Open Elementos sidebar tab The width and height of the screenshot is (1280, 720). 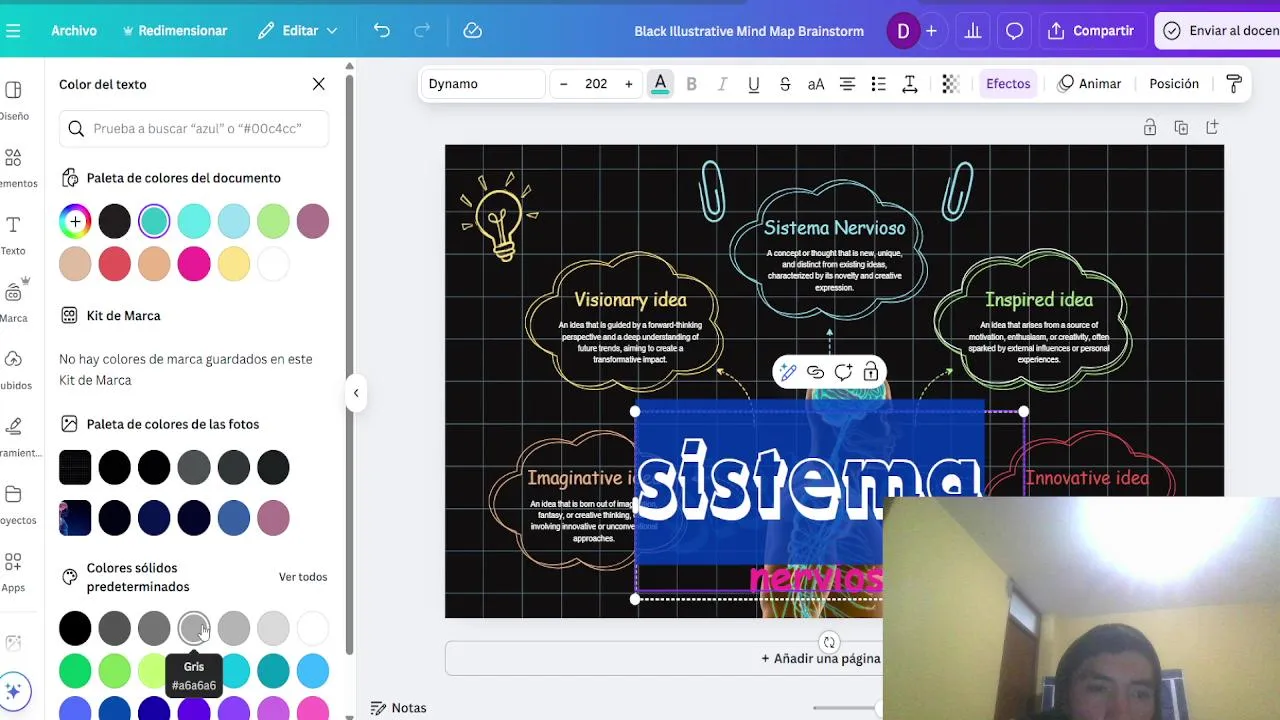point(14,168)
